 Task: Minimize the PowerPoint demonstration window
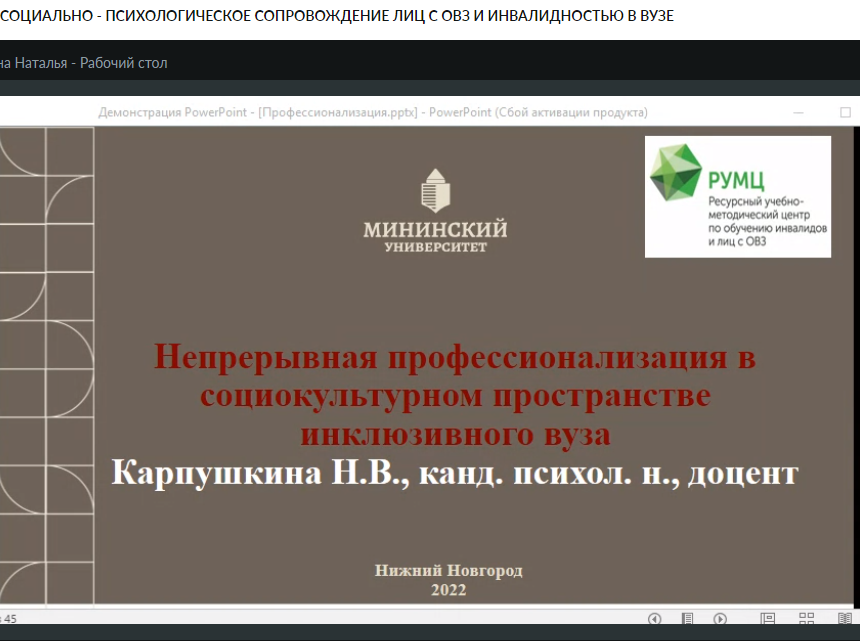tap(799, 112)
